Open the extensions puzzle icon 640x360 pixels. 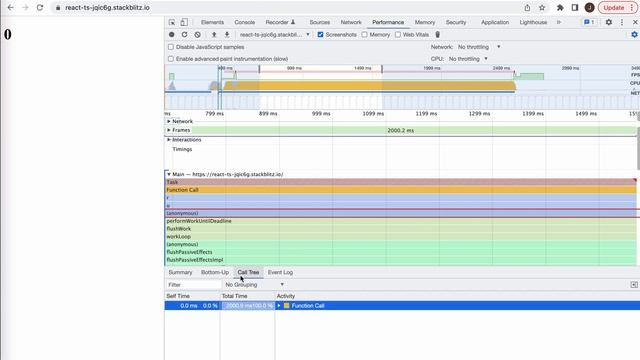coord(560,7)
